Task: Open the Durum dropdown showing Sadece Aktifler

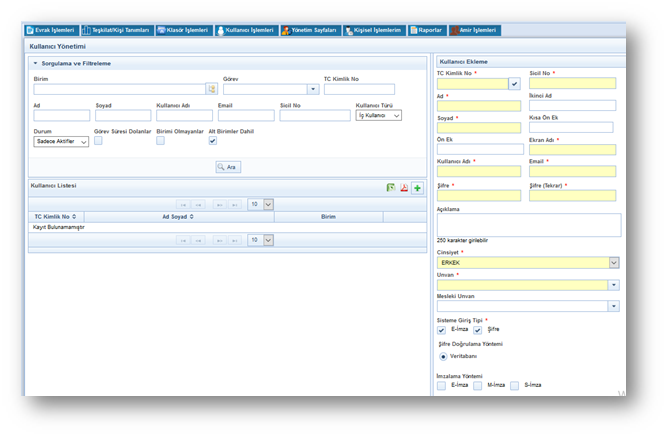Action: coord(60,142)
